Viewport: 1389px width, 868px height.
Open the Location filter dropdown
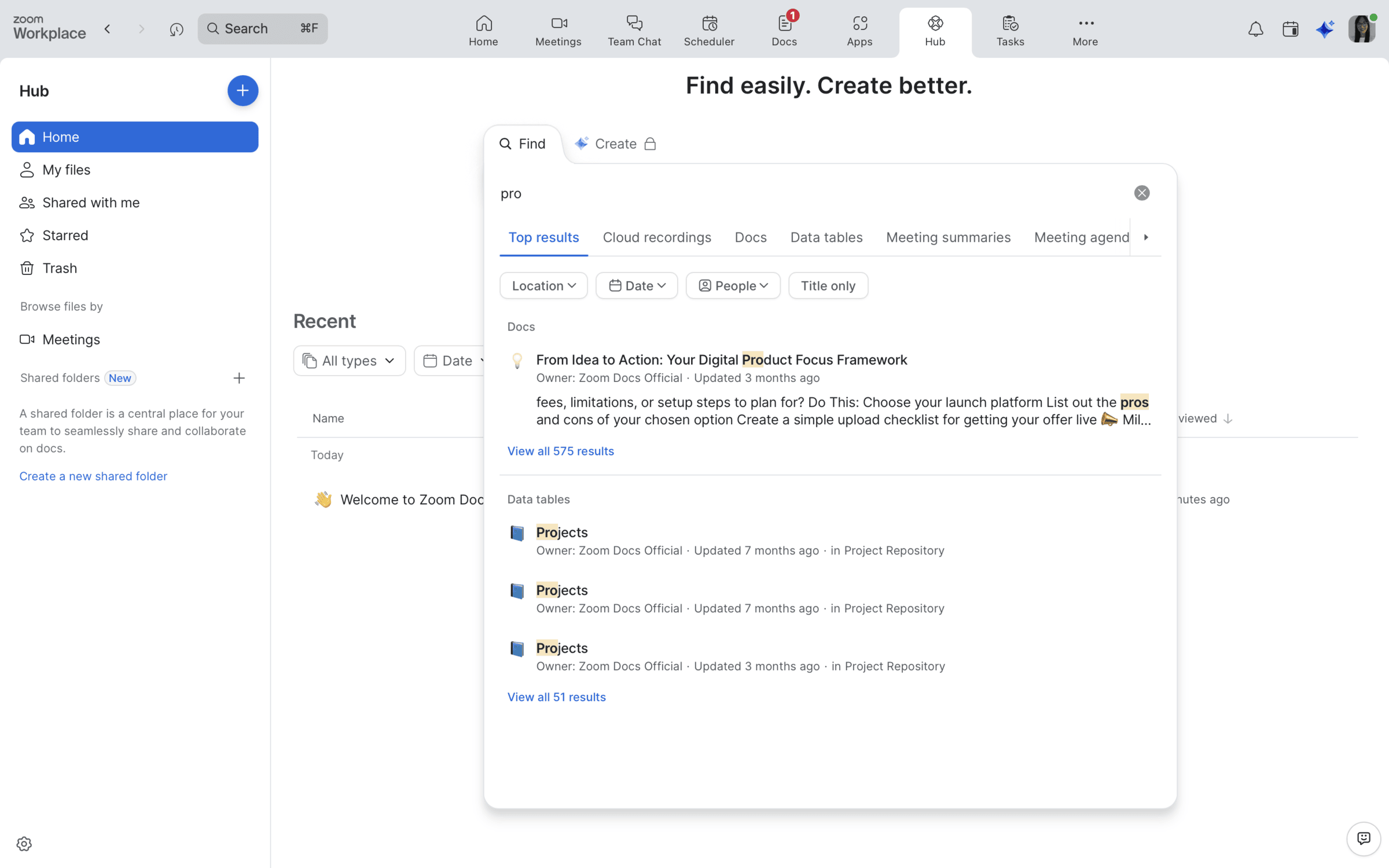click(x=543, y=285)
